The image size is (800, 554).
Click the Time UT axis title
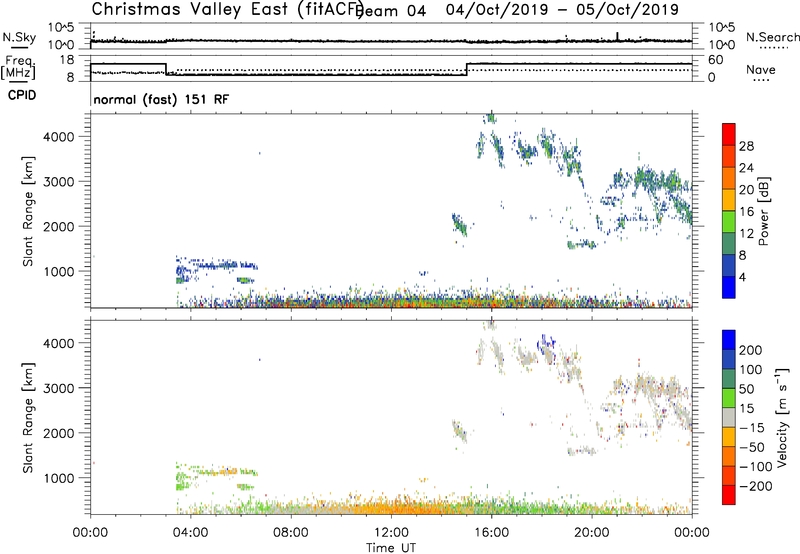391,548
